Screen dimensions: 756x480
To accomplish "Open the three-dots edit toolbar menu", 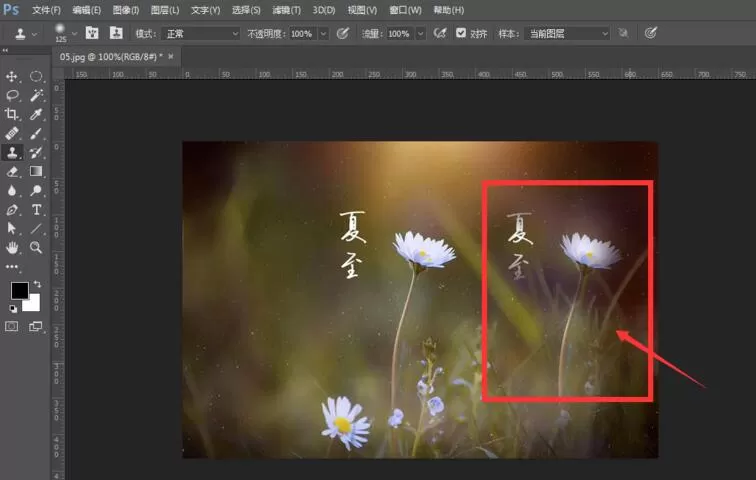I will [12, 267].
